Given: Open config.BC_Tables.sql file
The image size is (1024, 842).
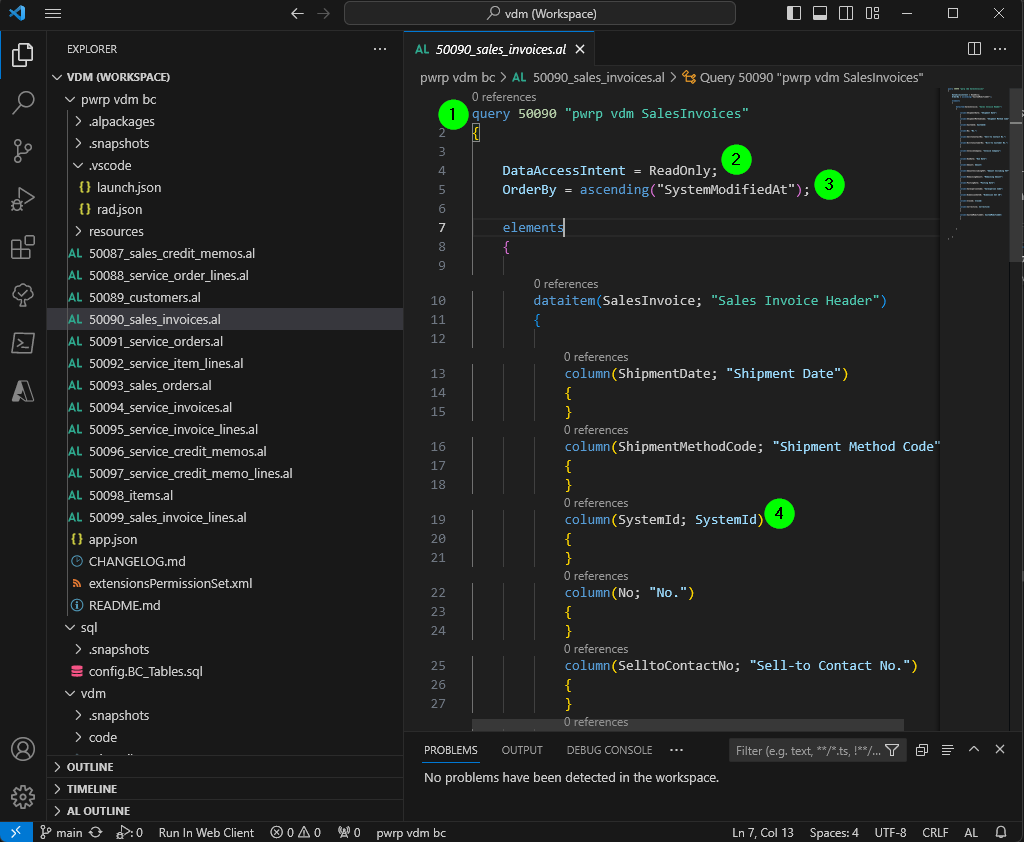Looking at the screenshot, I should (225, 672).
